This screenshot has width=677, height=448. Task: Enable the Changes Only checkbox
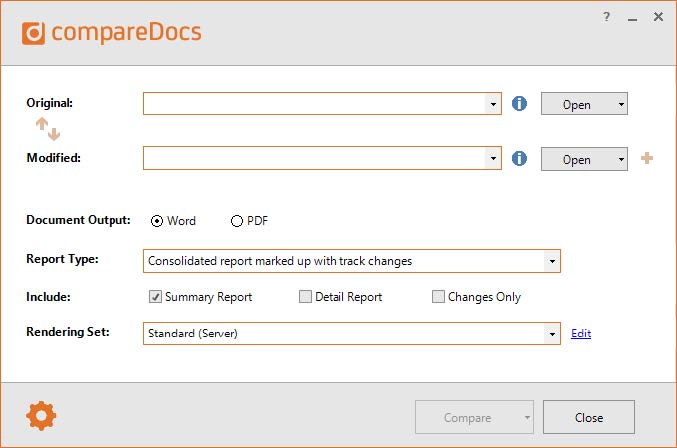click(x=438, y=297)
